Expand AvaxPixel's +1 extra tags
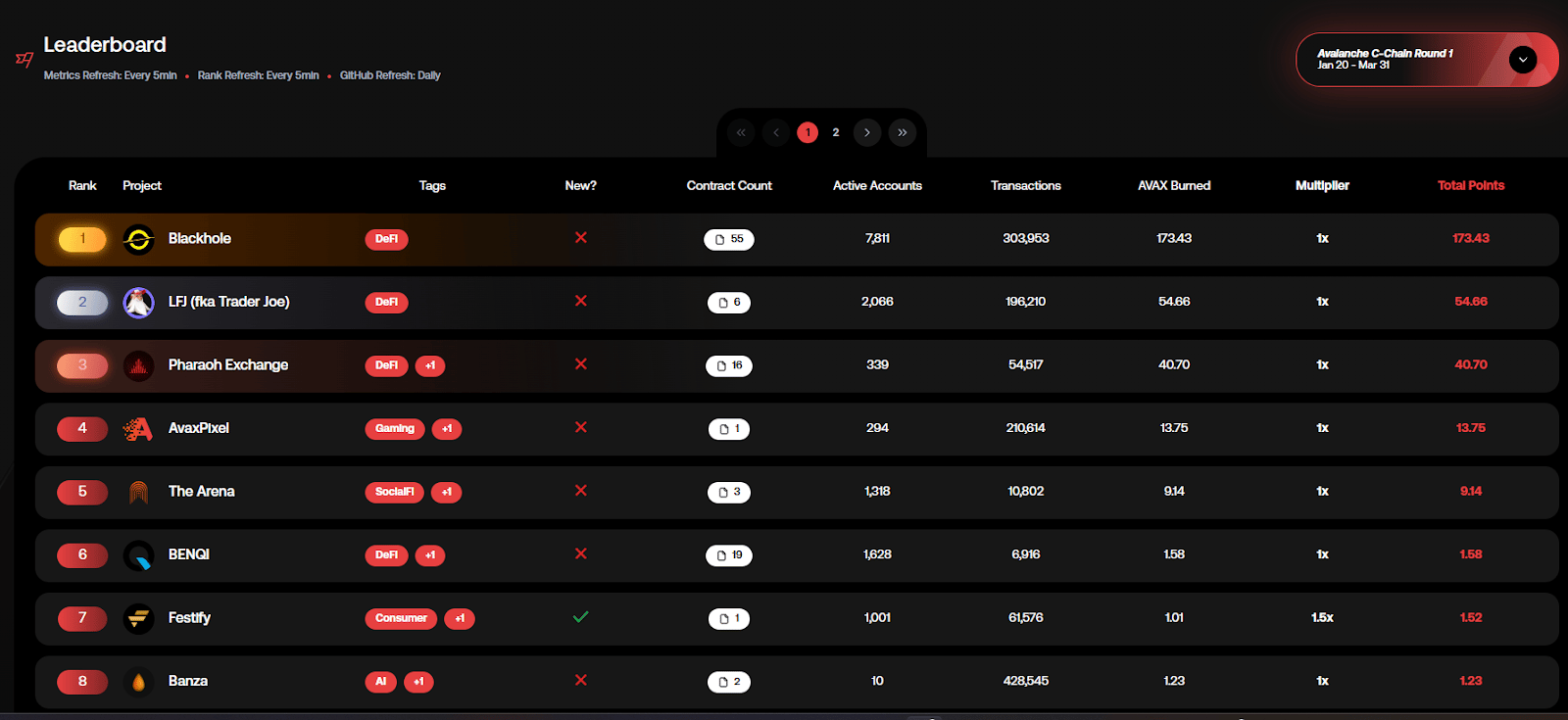1568x720 pixels. 447,429
